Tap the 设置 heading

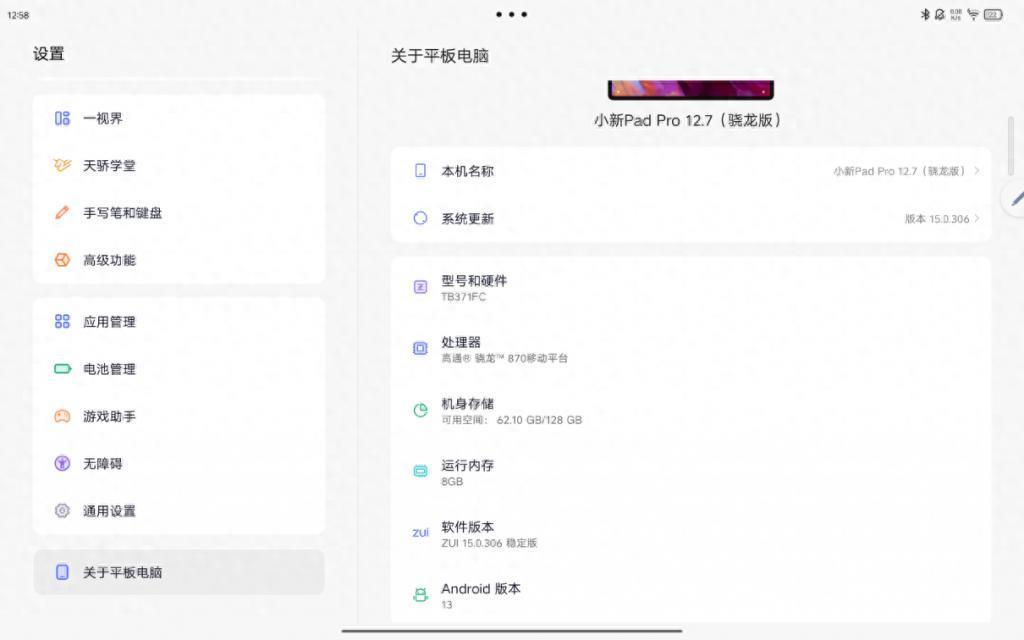tap(49, 54)
